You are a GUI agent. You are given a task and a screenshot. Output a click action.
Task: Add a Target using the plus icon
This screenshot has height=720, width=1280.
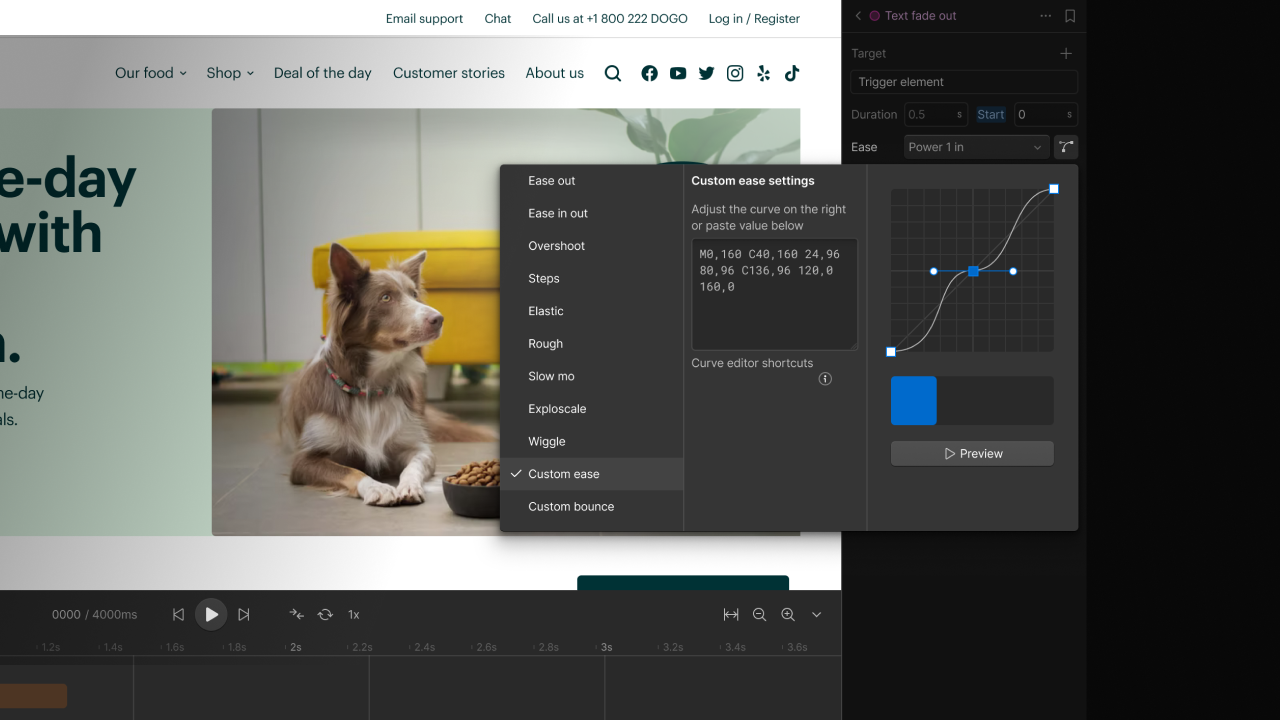point(1065,53)
